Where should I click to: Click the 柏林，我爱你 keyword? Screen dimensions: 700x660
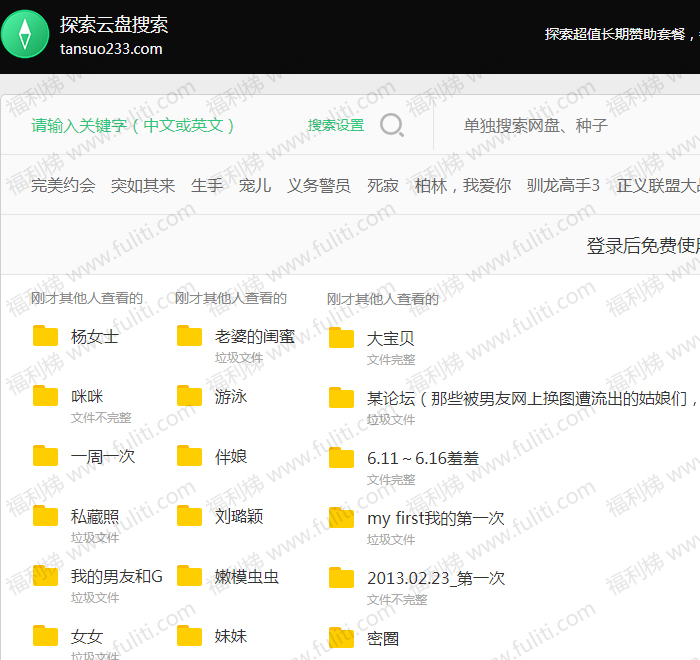coord(463,185)
